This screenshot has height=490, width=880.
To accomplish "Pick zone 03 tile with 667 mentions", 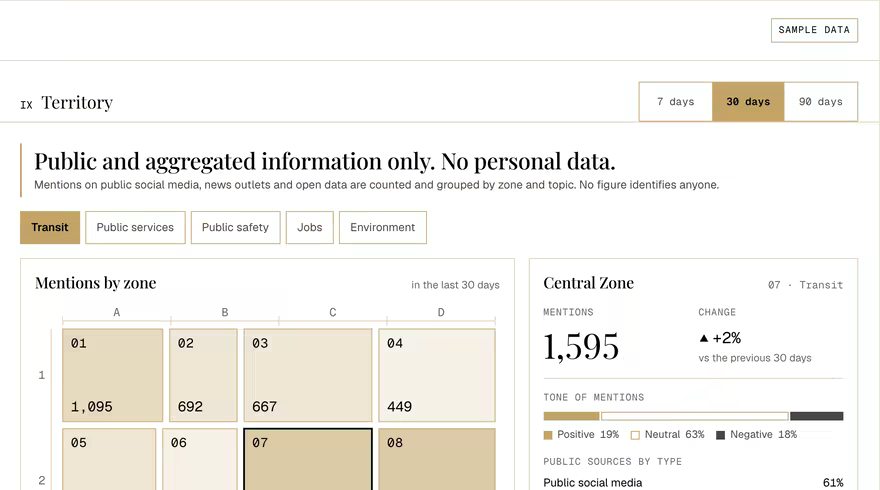I will point(308,375).
